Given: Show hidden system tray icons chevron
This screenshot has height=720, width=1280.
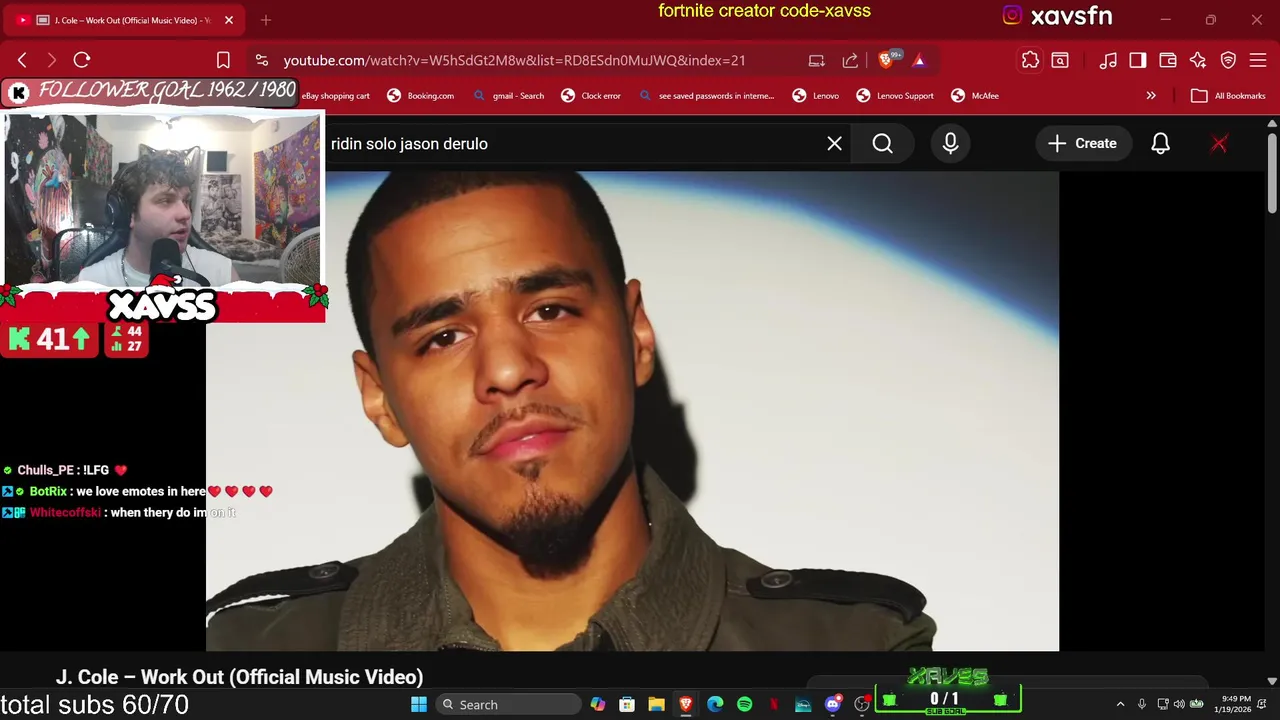Looking at the screenshot, I should [1120, 705].
